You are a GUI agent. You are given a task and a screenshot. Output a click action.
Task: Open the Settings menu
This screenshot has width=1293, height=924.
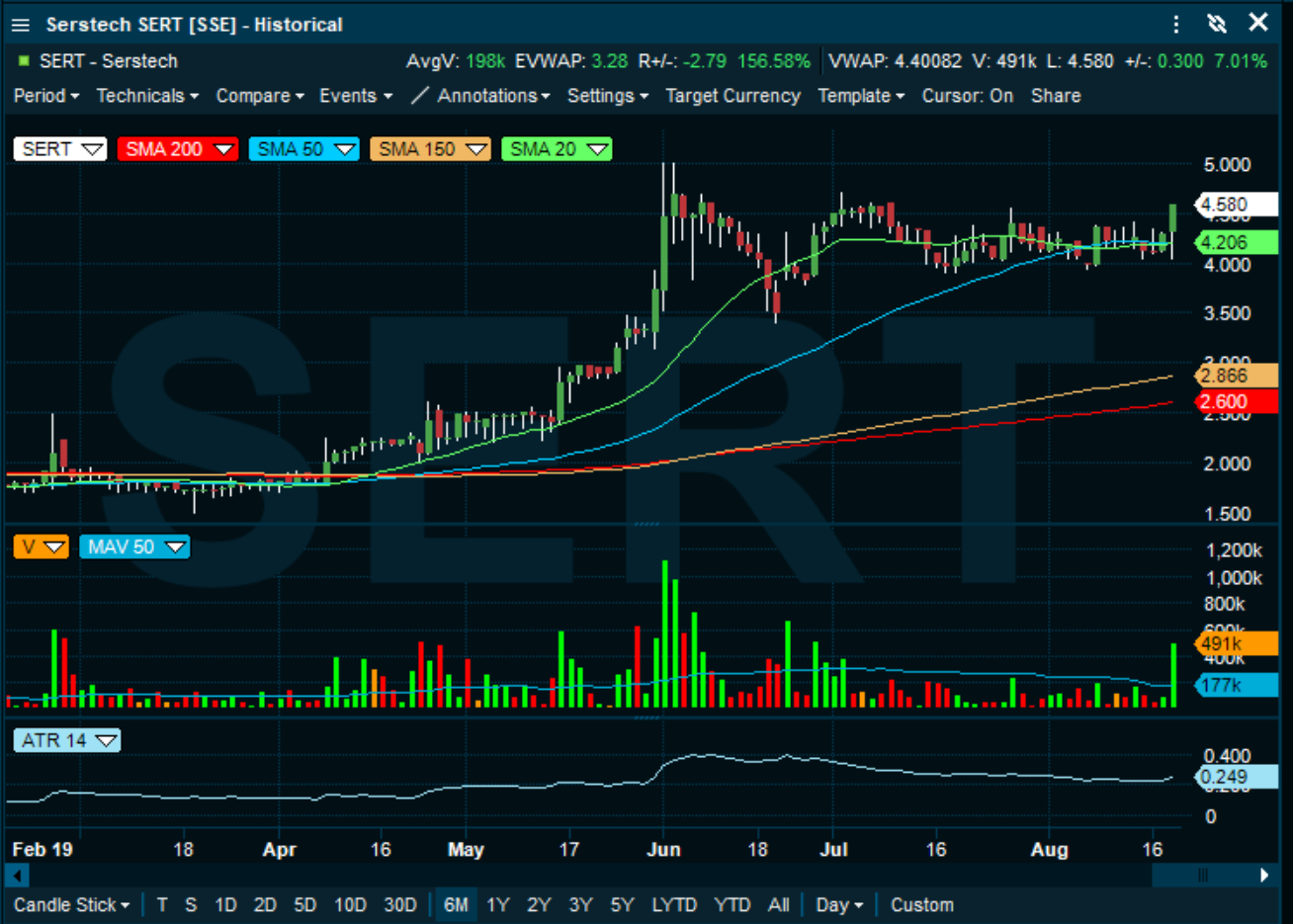[x=608, y=96]
